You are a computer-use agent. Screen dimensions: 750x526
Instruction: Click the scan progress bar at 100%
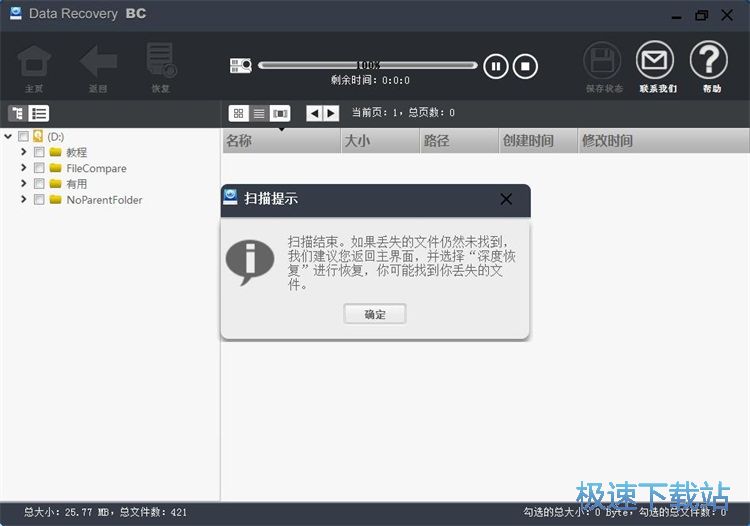[367, 65]
